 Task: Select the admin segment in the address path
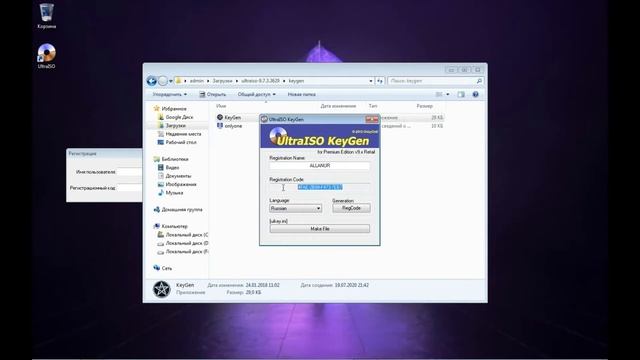196,81
